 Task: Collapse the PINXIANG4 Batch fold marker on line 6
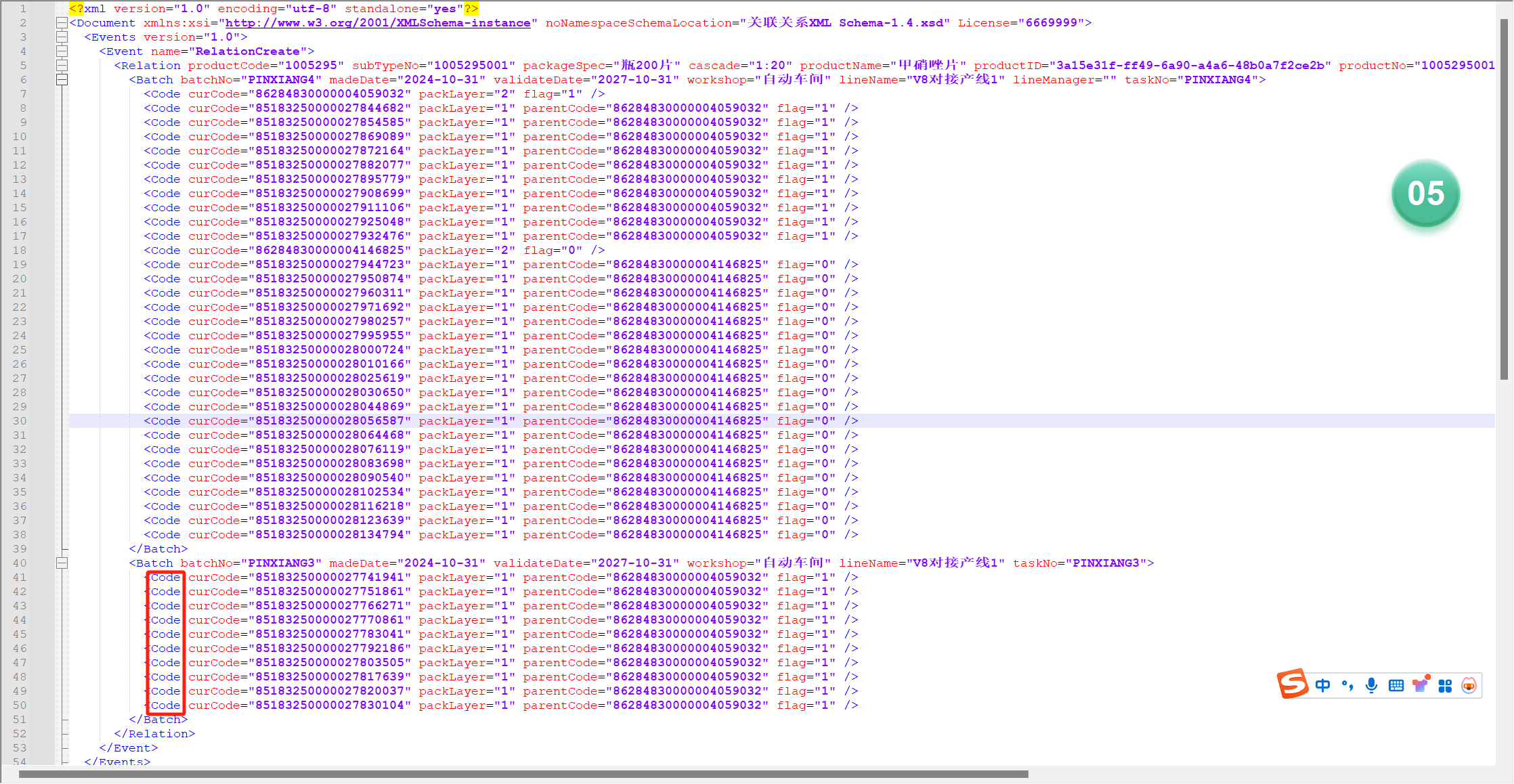point(62,80)
